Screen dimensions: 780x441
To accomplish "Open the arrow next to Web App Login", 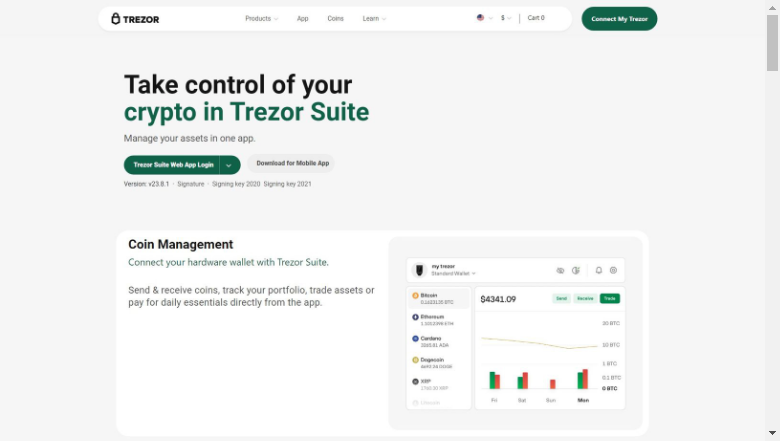I will coord(229,165).
